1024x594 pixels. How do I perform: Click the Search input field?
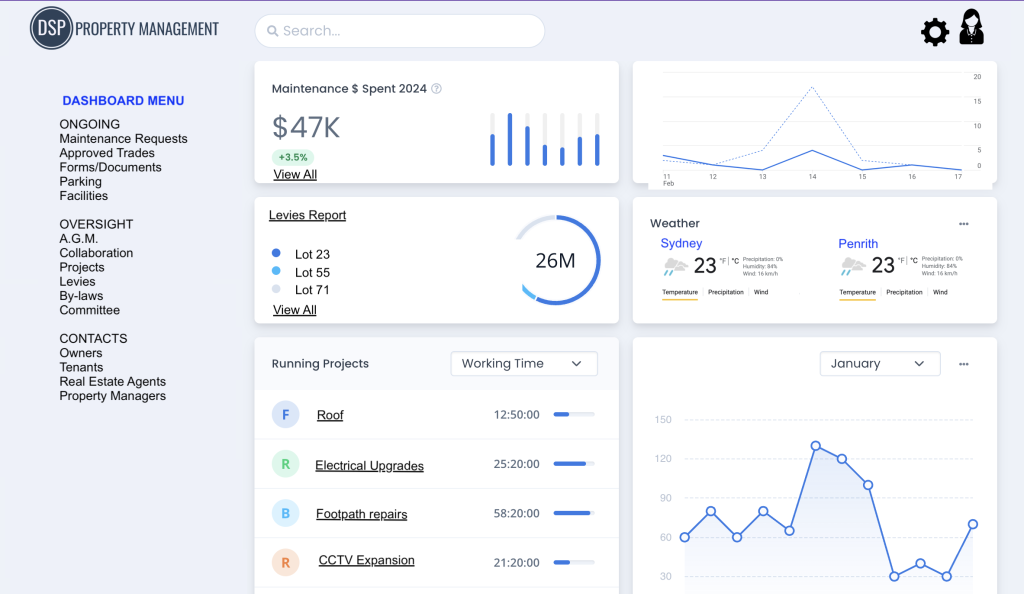(400, 31)
